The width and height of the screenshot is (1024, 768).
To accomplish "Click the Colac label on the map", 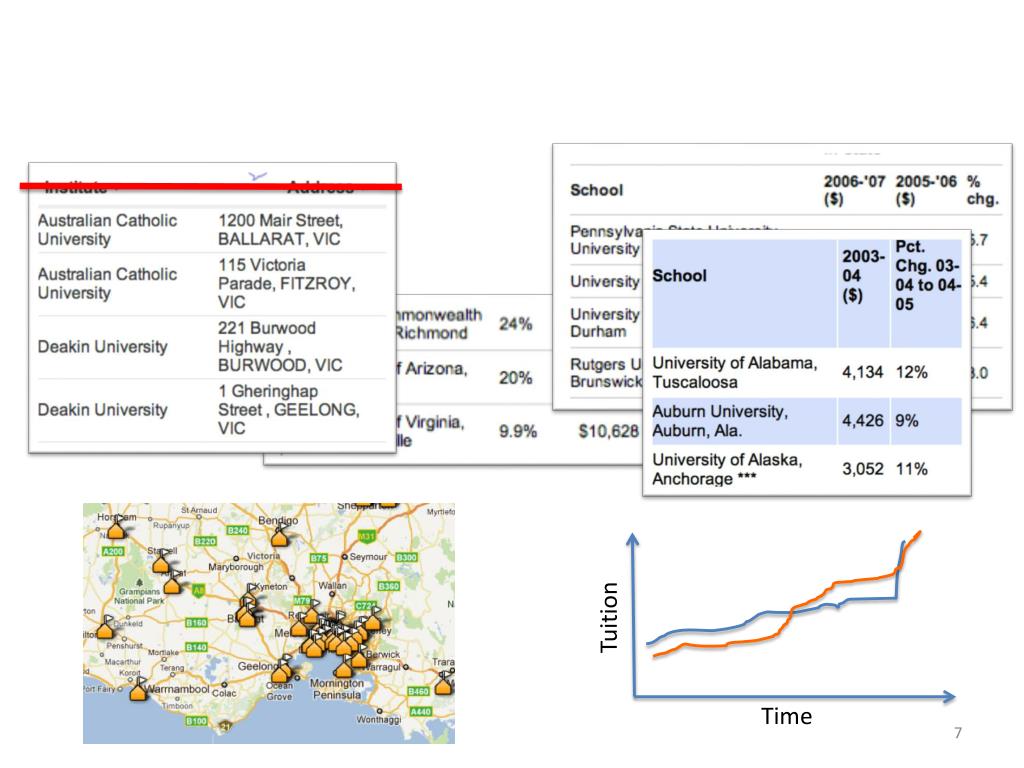I will coord(224,693).
